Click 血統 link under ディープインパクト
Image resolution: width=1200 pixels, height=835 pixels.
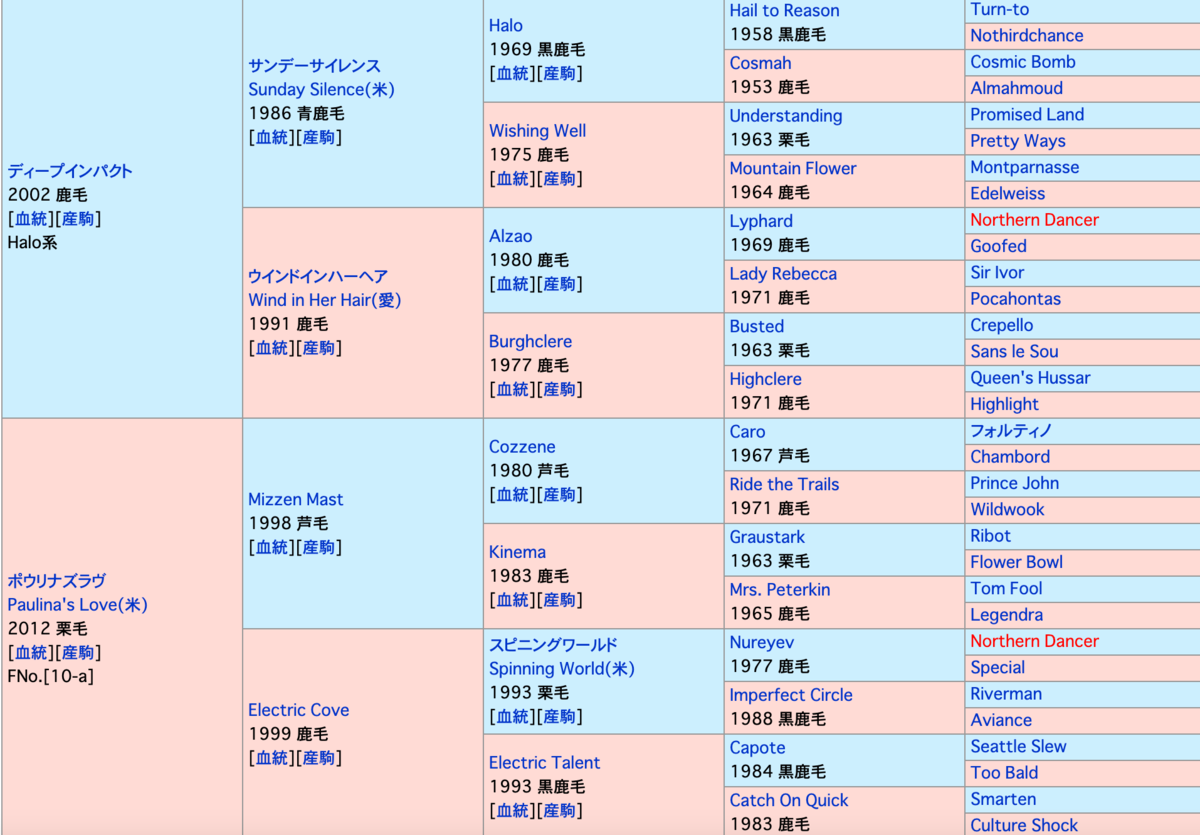pos(31,219)
